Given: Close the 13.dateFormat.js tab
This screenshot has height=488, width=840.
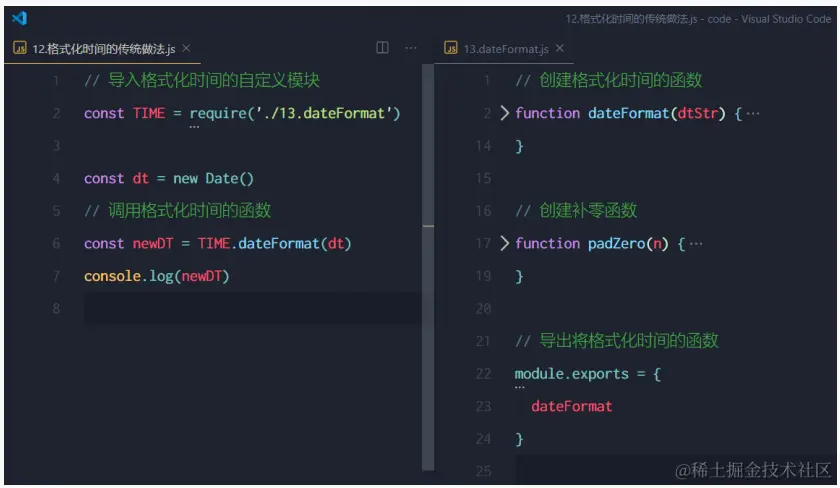Looking at the screenshot, I should coord(559,48).
